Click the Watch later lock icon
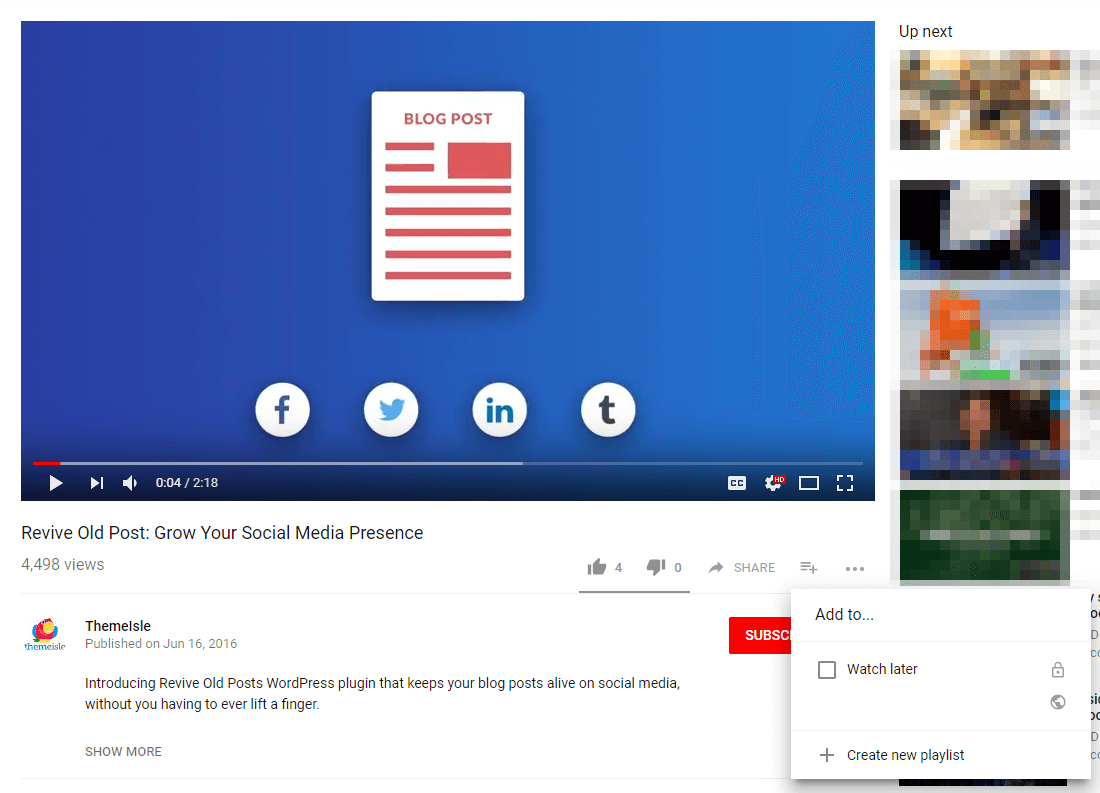This screenshot has width=1100, height=793. coord(1058,669)
